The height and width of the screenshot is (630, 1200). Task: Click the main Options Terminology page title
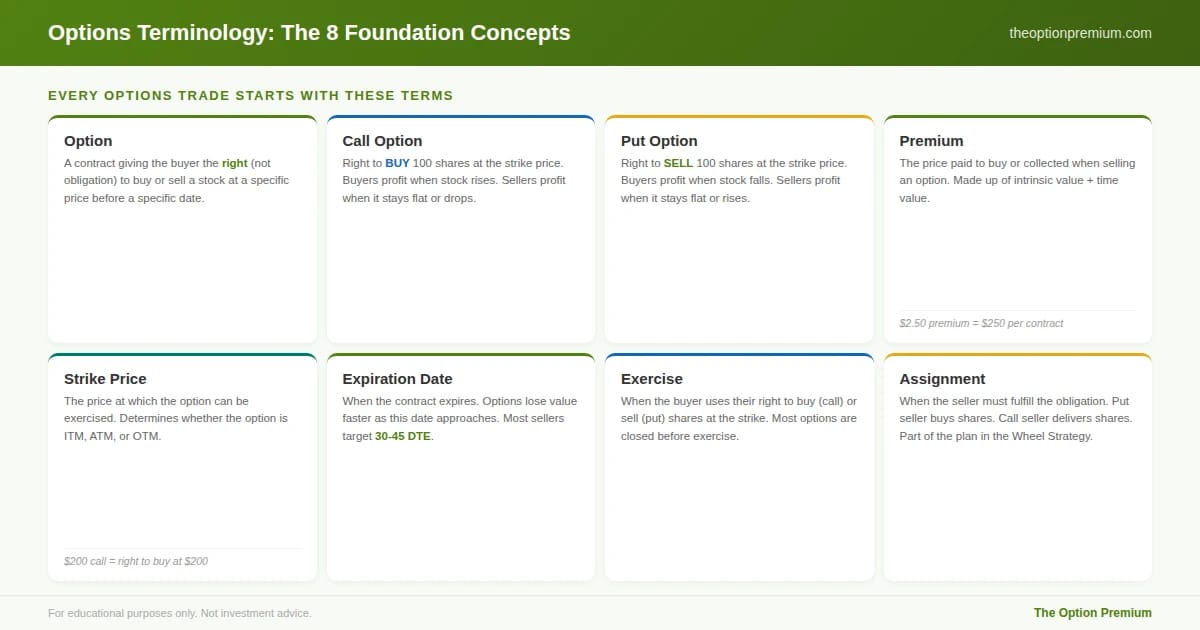coord(309,33)
